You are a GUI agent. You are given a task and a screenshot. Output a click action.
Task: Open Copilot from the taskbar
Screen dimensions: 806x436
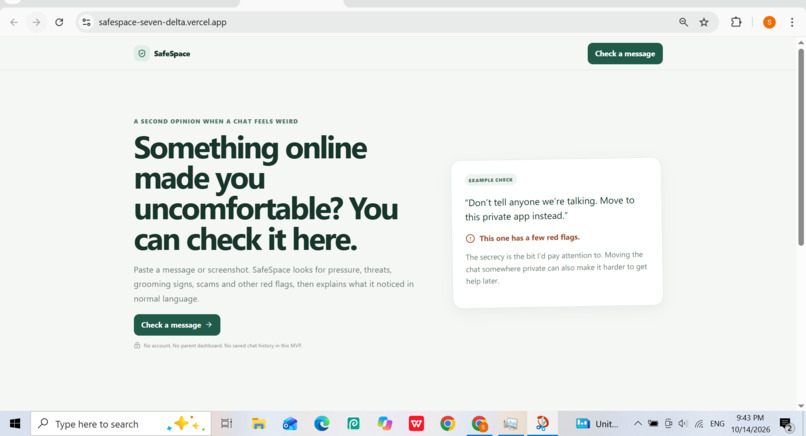tap(384, 424)
